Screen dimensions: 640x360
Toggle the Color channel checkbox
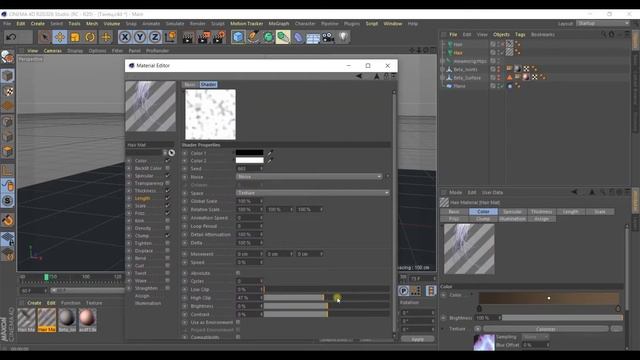click(x=167, y=161)
